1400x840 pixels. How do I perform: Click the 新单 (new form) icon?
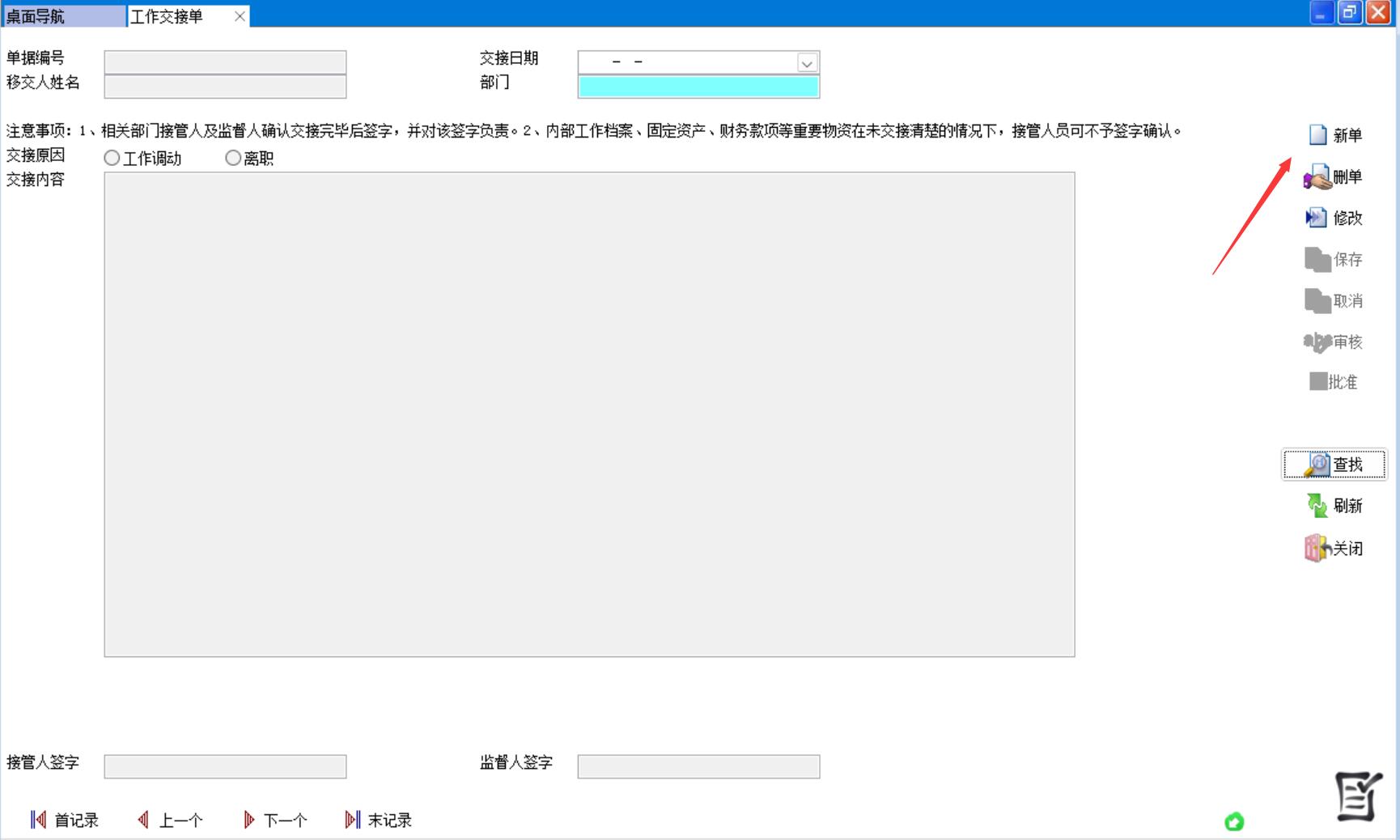pyautogui.click(x=1318, y=135)
